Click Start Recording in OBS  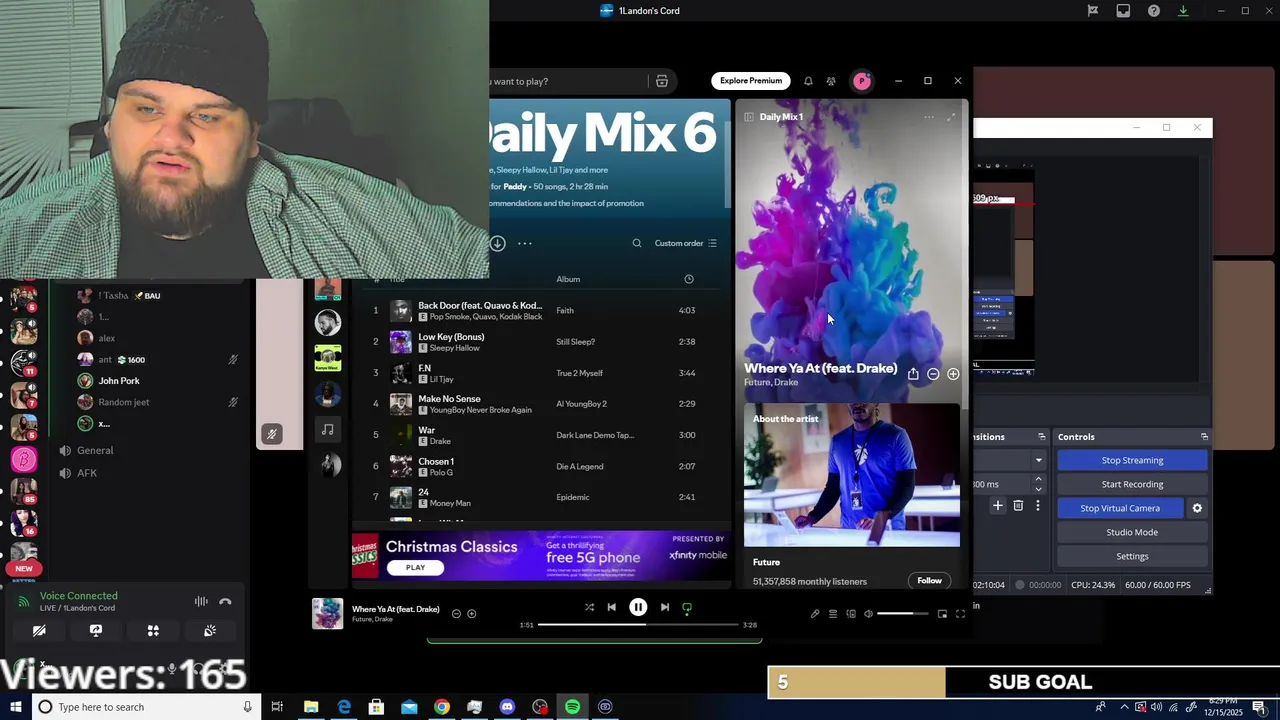click(1132, 484)
